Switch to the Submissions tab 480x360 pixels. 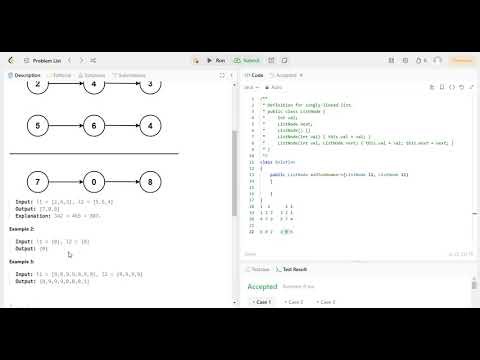pyautogui.click(x=129, y=75)
